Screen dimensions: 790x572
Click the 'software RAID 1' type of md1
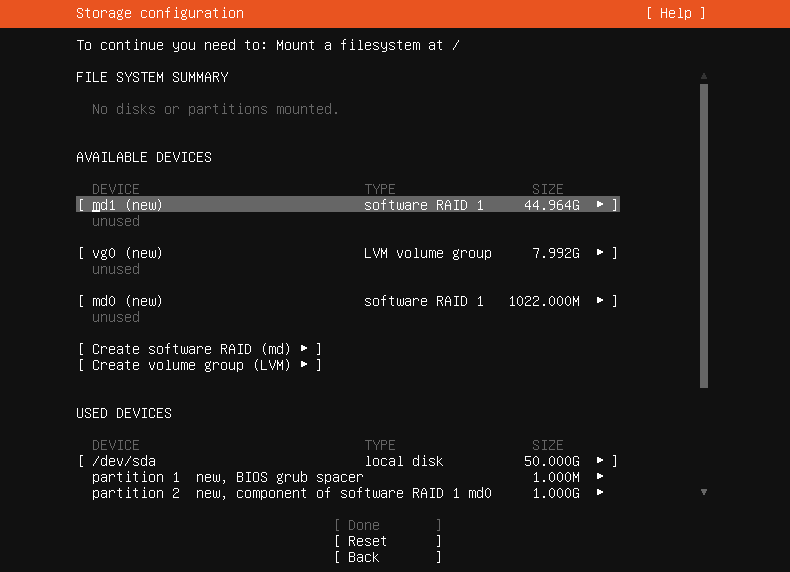[424, 205]
